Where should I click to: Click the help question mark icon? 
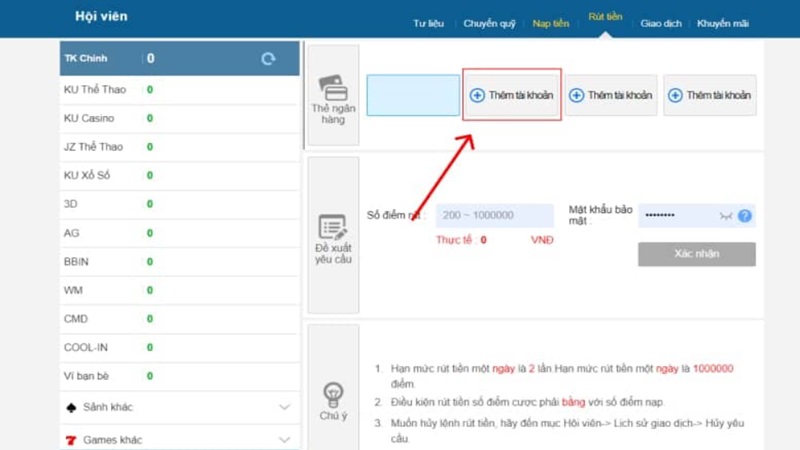coord(744,216)
